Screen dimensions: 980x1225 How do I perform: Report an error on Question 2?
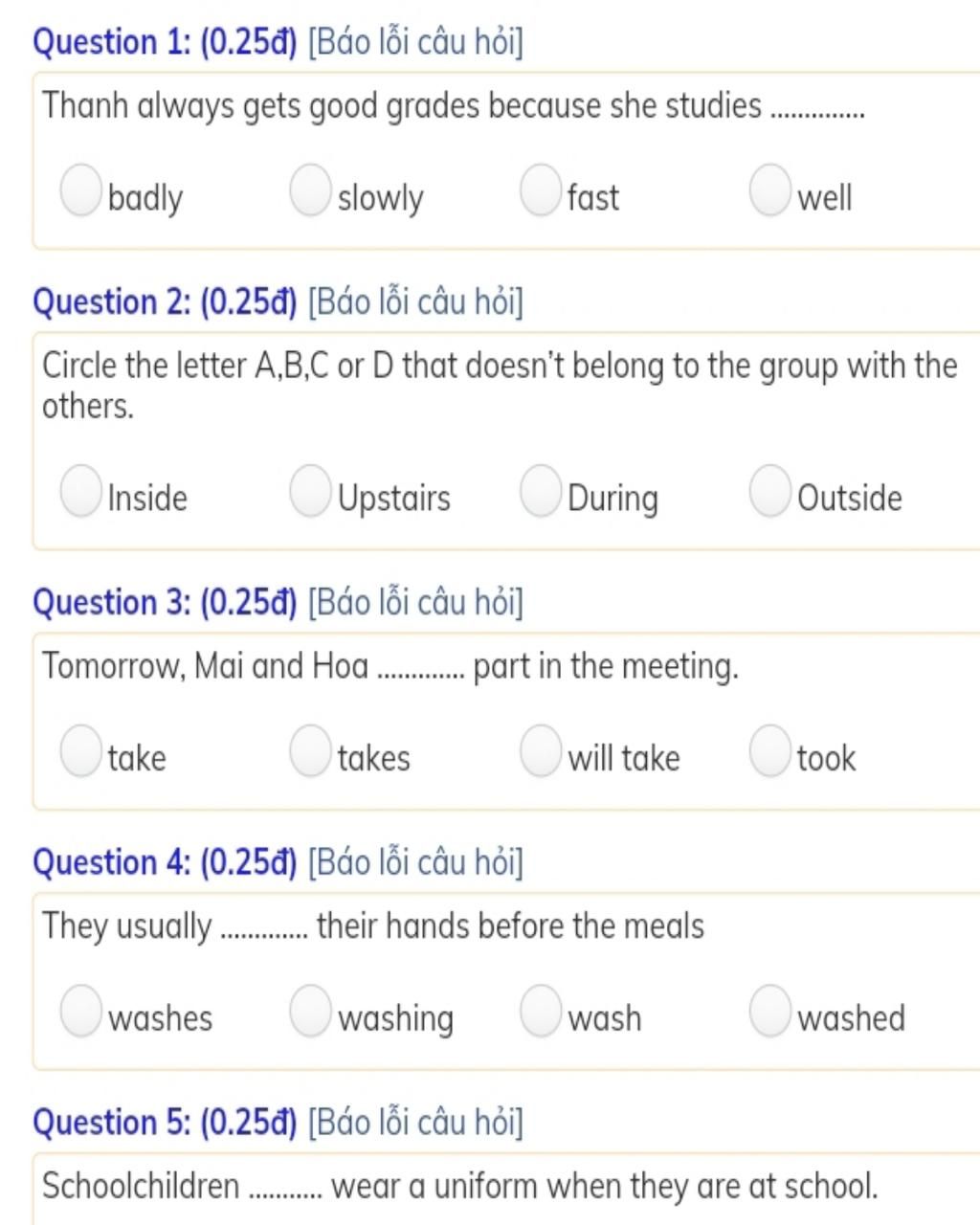[x=415, y=302]
